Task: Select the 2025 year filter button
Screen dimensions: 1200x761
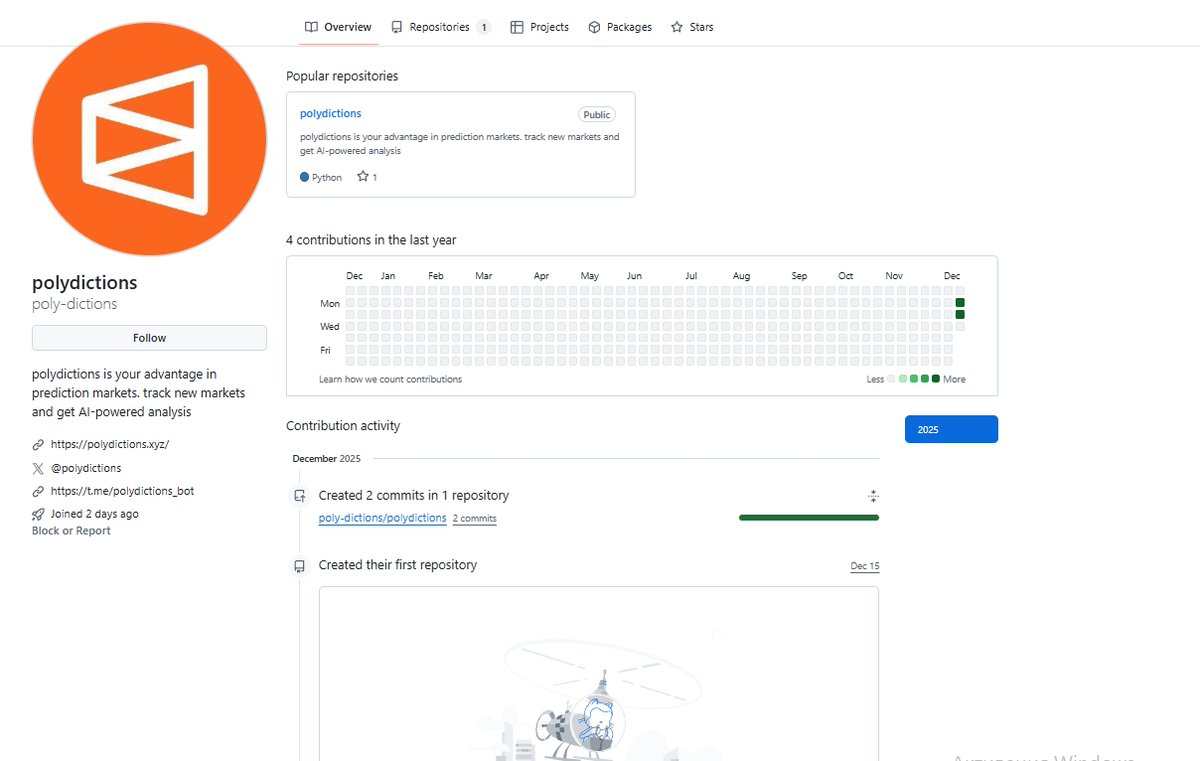Action: (x=951, y=429)
